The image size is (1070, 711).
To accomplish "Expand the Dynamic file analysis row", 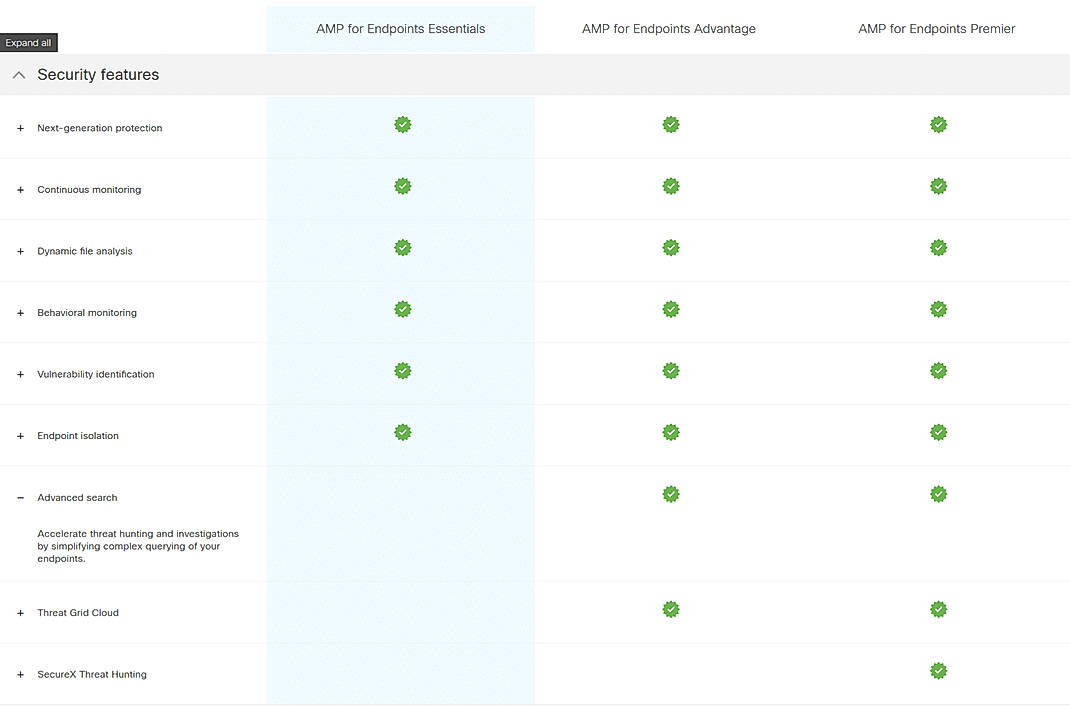I will pos(20,251).
